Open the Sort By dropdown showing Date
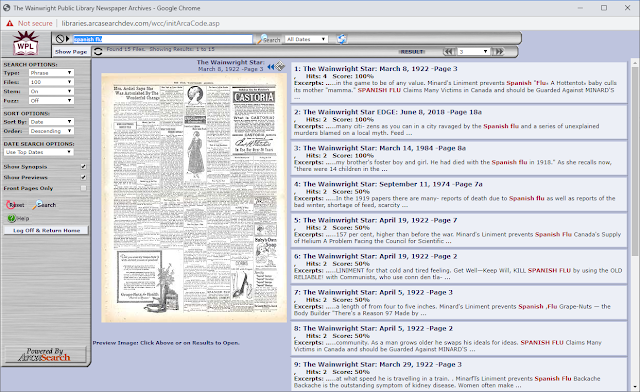This screenshot has height=392, width=640. [x=51, y=122]
